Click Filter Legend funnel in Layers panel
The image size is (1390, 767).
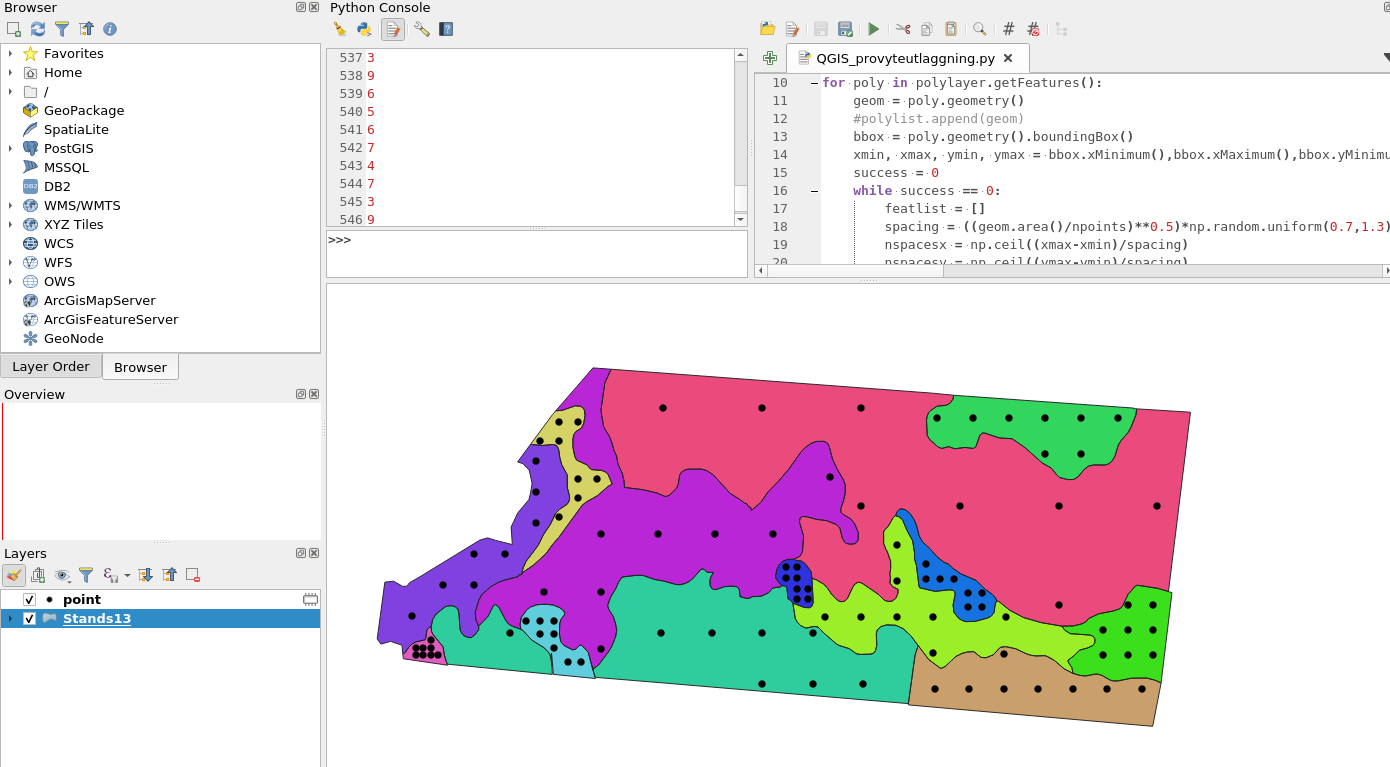pyautogui.click(x=86, y=575)
